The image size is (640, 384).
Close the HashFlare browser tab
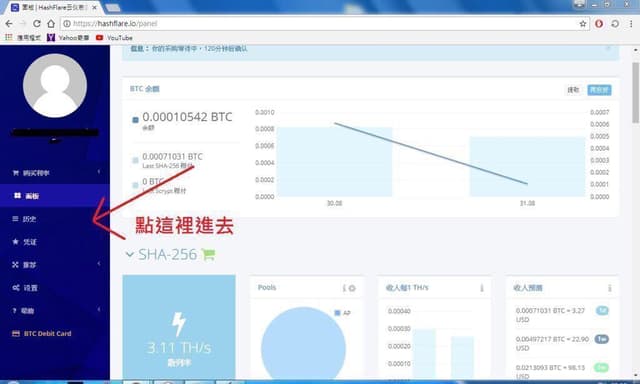point(94,7)
